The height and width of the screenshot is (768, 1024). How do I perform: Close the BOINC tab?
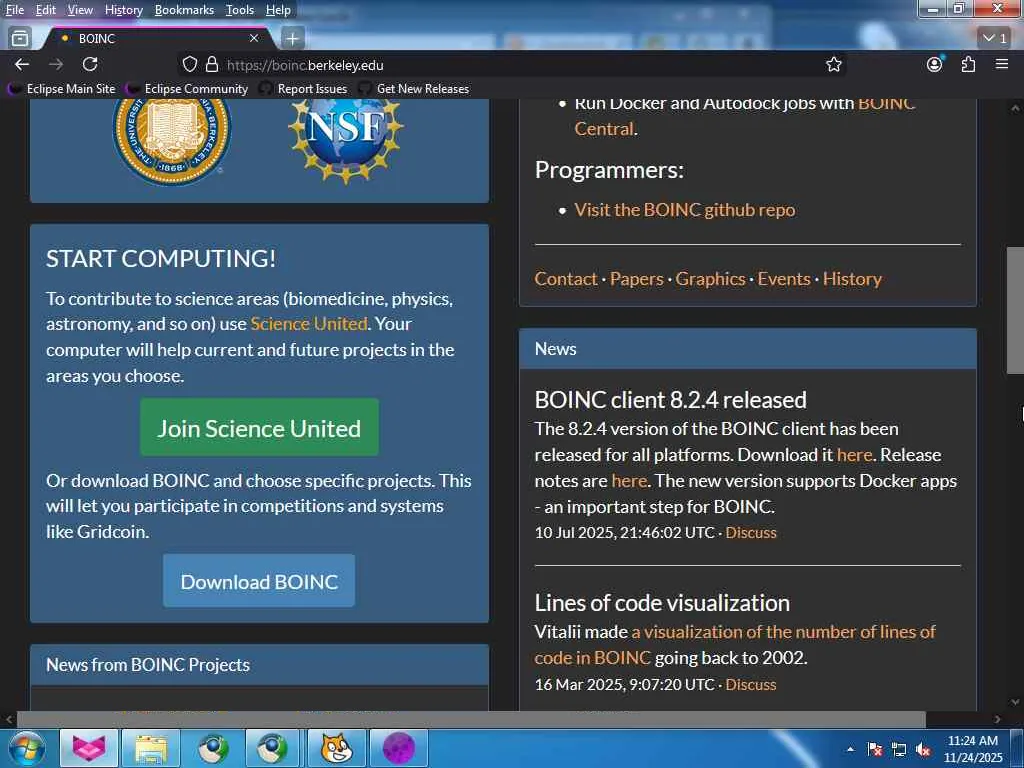254,39
